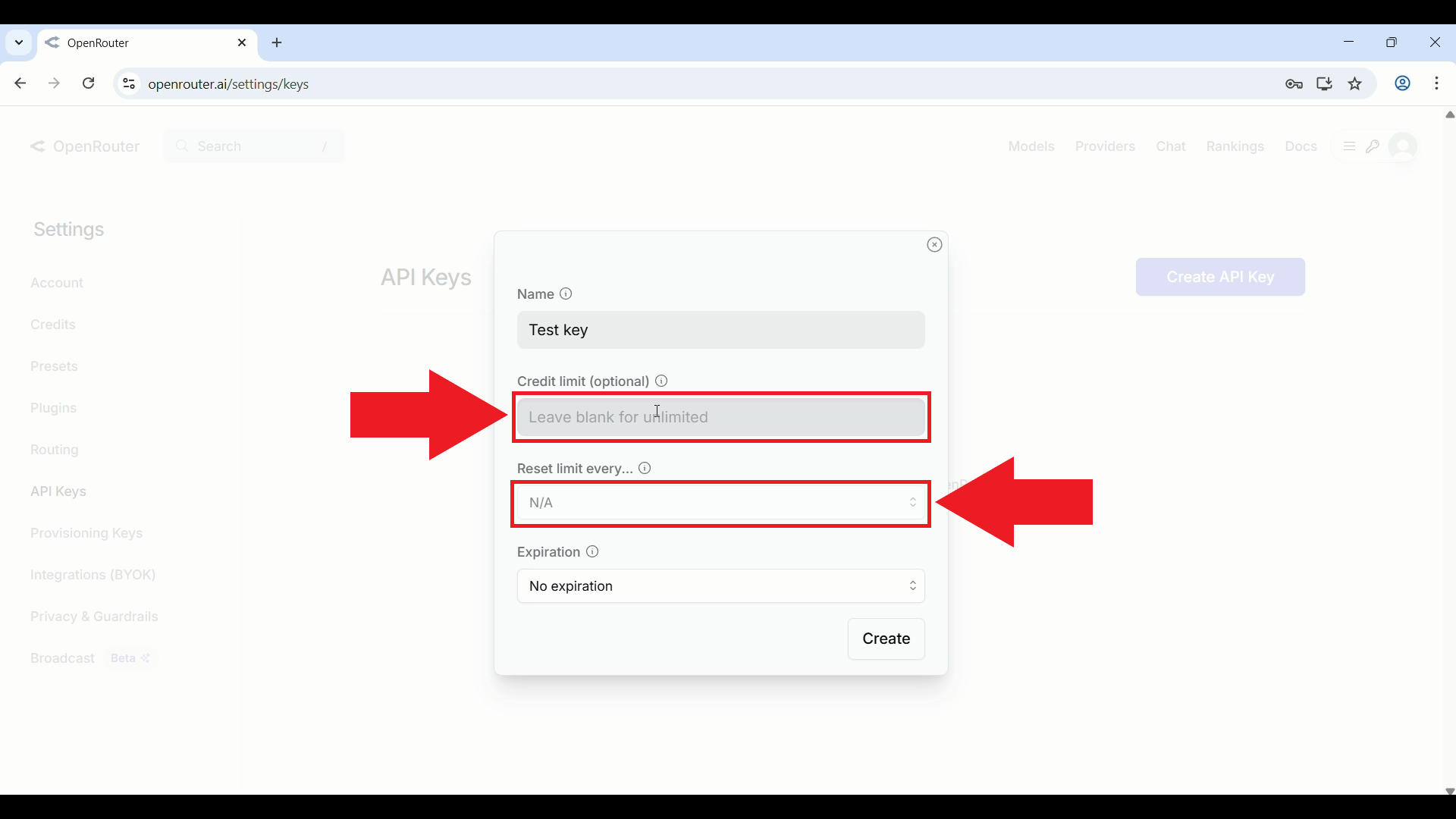The height and width of the screenshot is (819, 1456).
Task: Click the Create button in the modal
Action: tap(886, 639)
